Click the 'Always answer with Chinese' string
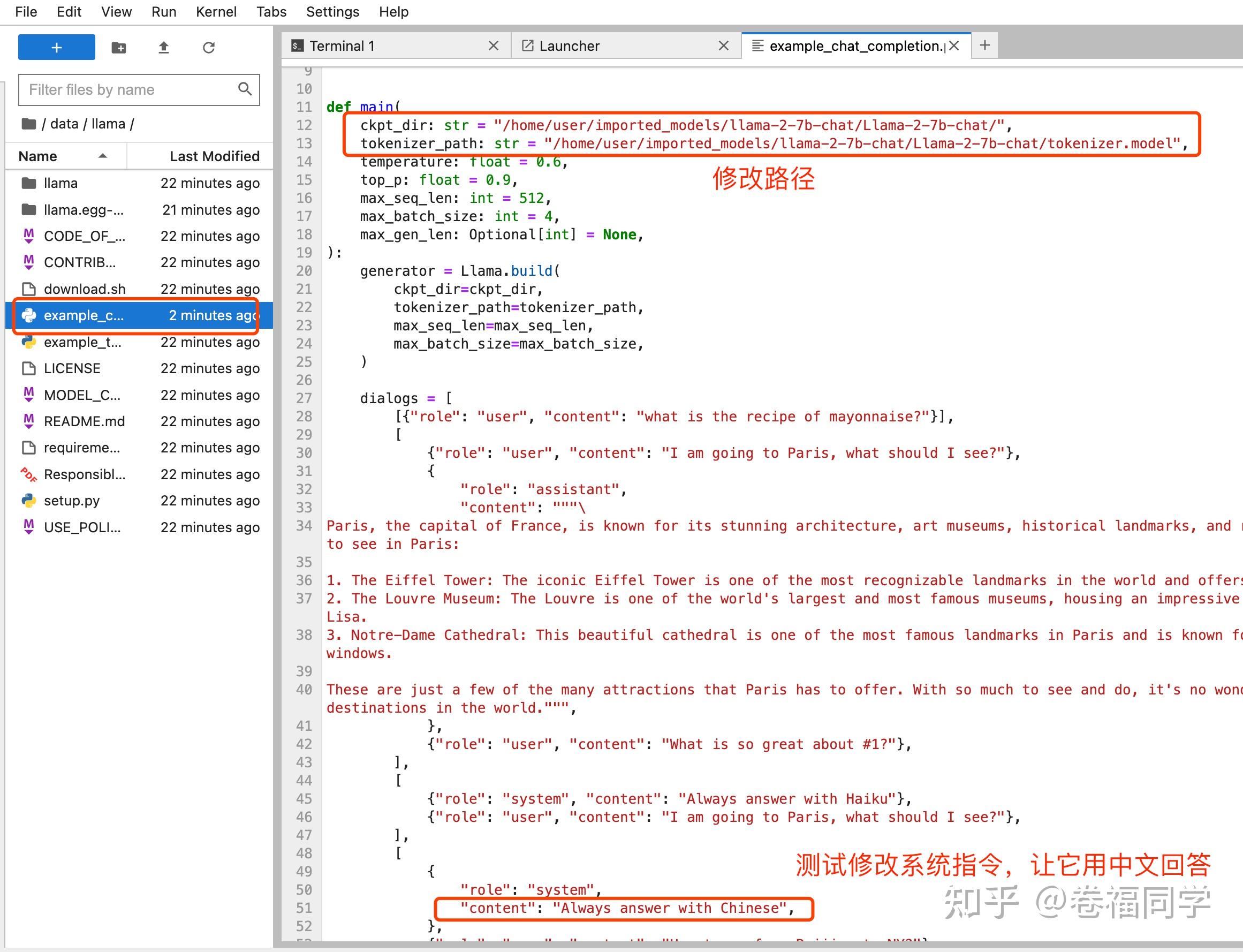 tap(670, 909)
